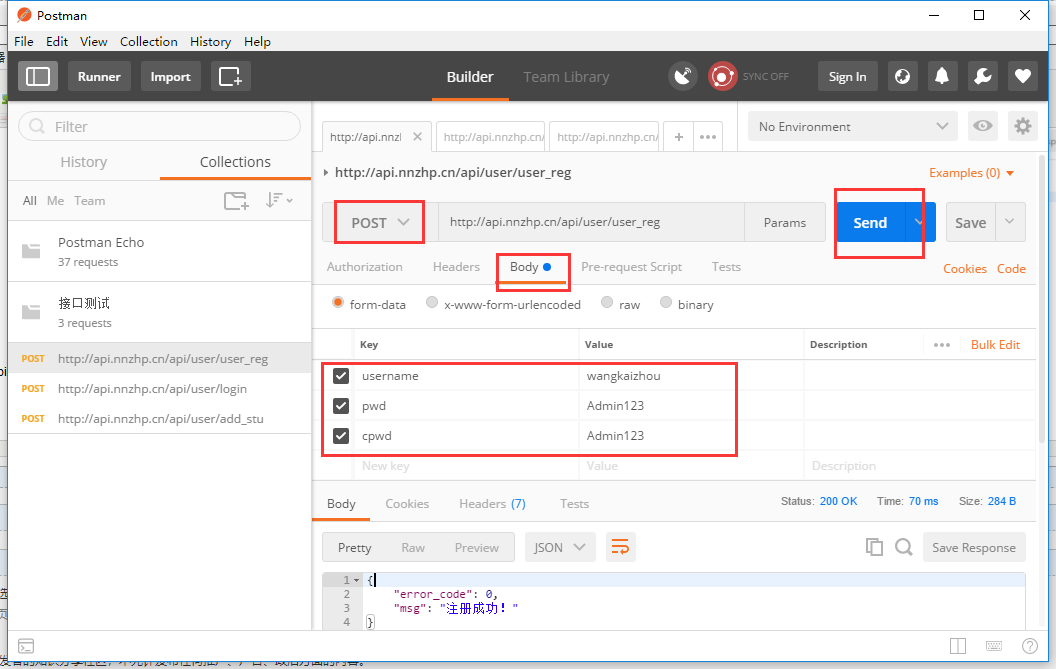Open tab options ellipsis menu
1056x669 pixels.
[x=708, y=137]
